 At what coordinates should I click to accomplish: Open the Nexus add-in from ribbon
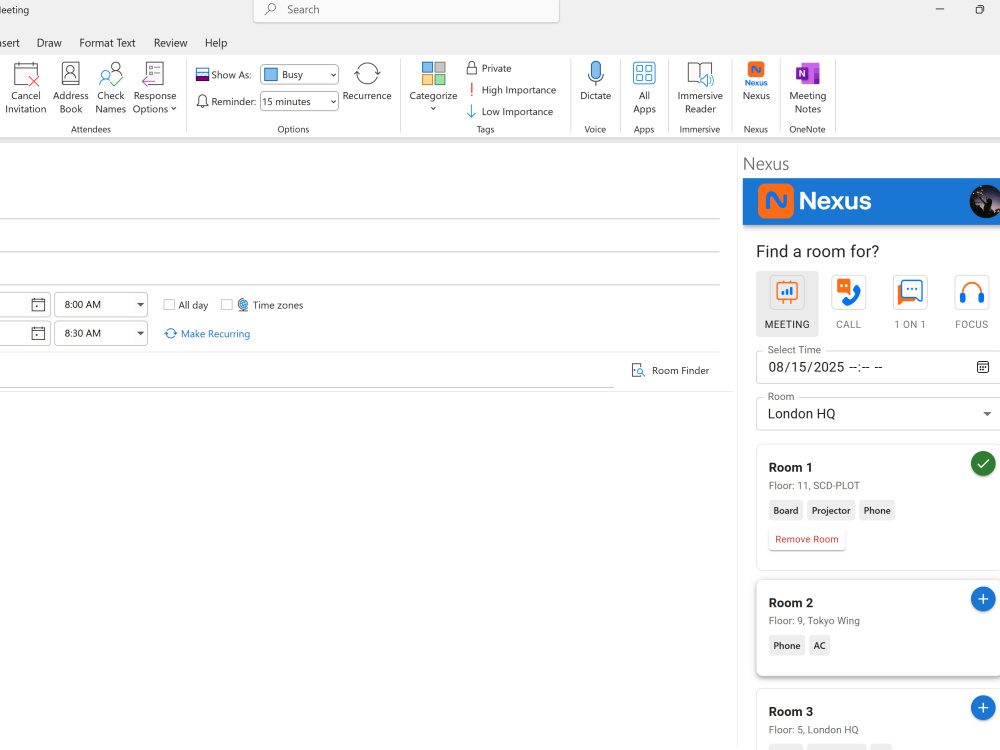(756, 82)
